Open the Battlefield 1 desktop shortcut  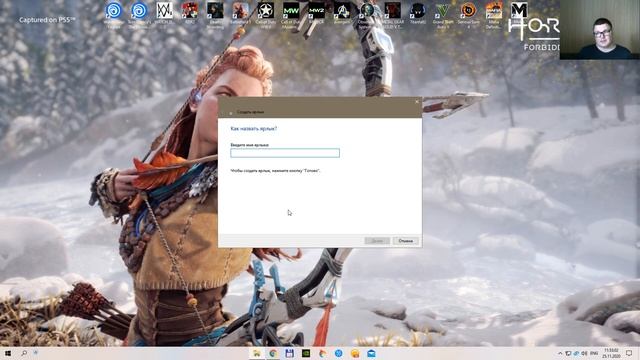point(240,13)
